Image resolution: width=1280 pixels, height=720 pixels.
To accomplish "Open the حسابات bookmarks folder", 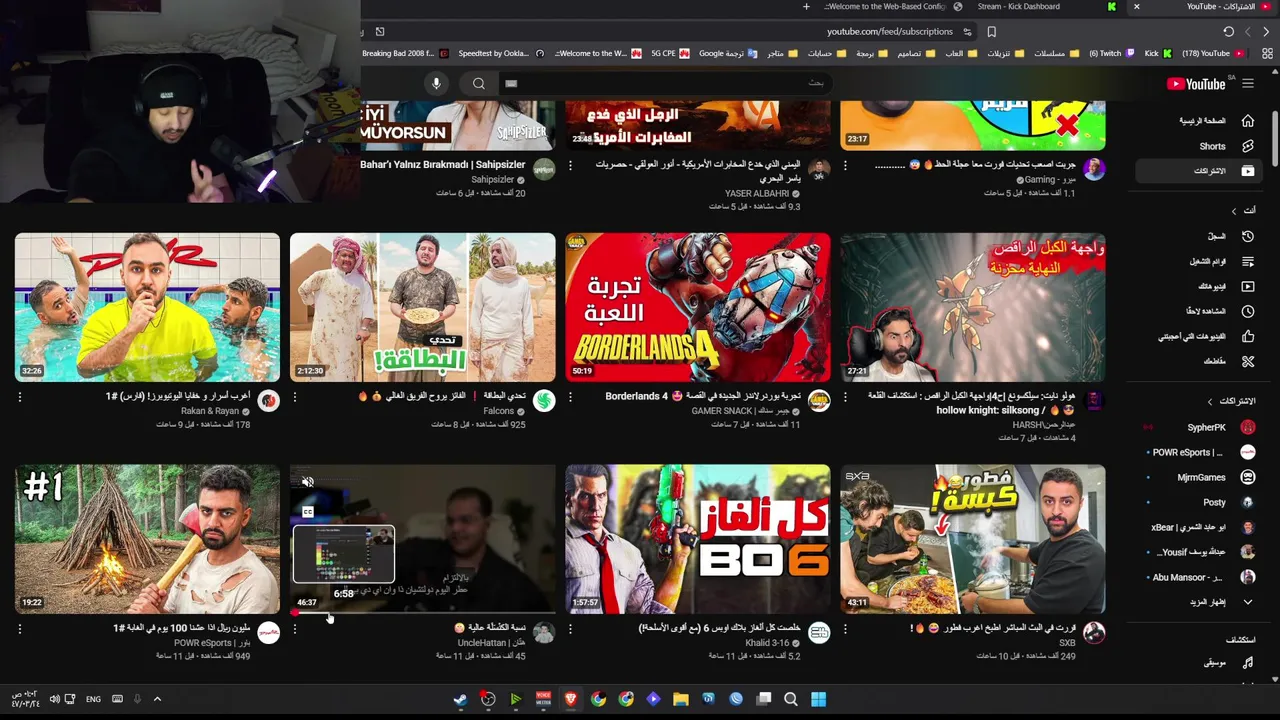I will coord(827,53).
